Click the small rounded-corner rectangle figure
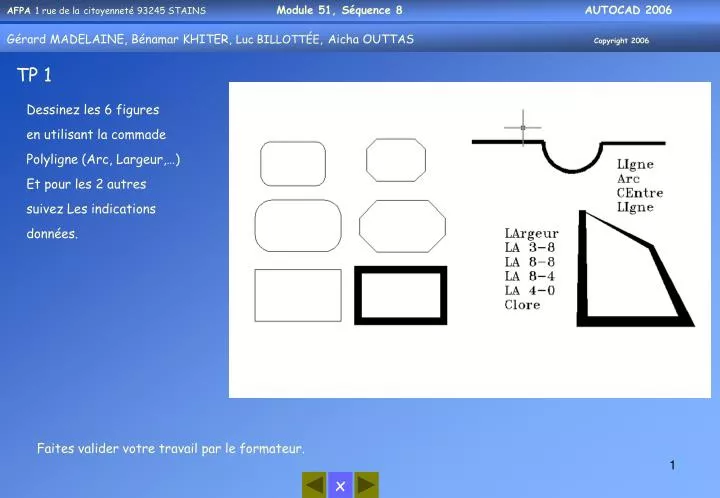720x498 pixels. tap(293, 163)
